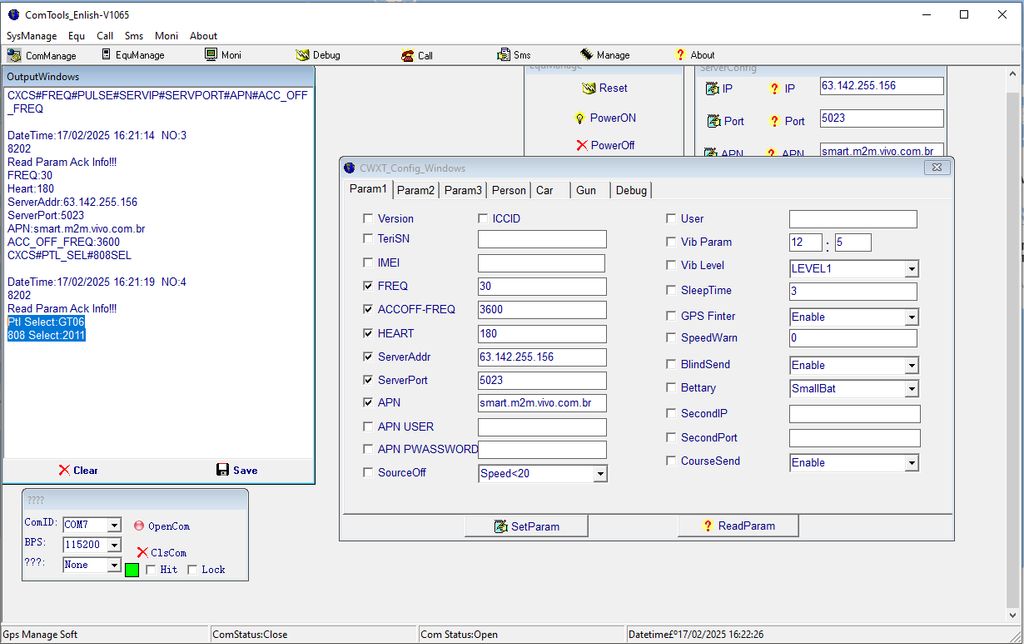Screen dimensions: 1024x644
Task: Uncheck the FREQ checkbox
Action: click(x=368, y=286)
